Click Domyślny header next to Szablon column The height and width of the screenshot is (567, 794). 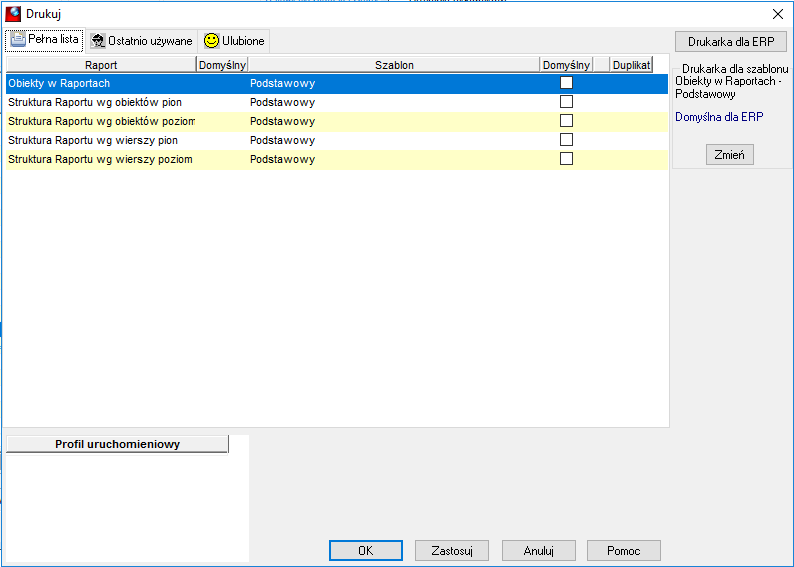click(566, 65)
